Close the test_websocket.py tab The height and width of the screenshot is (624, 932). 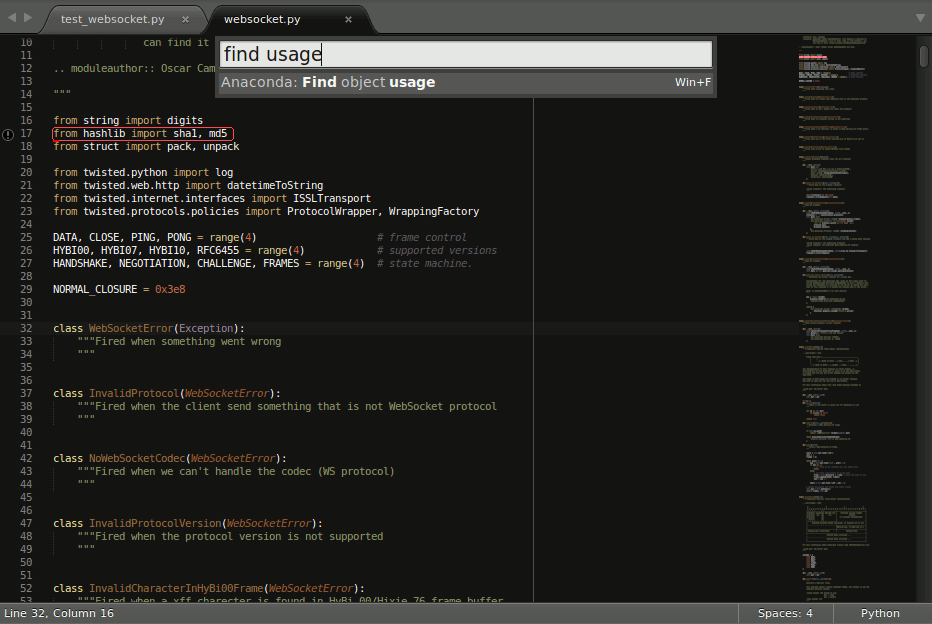[x=185, y=18]
